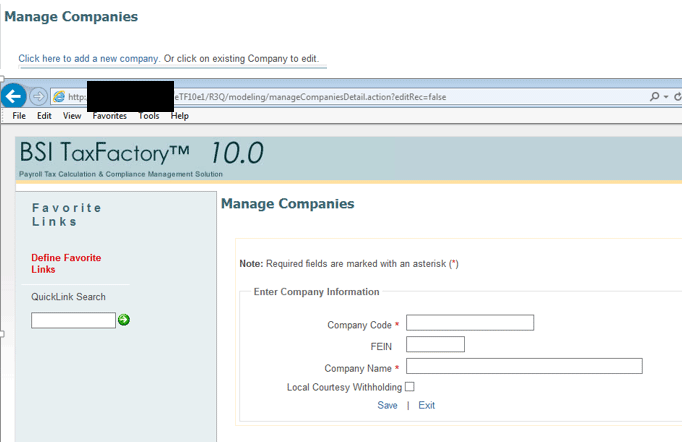This screenshot has height=442, width=682.
Task: Click the 'QuickLink Search' label
Action: click(68, 297)
